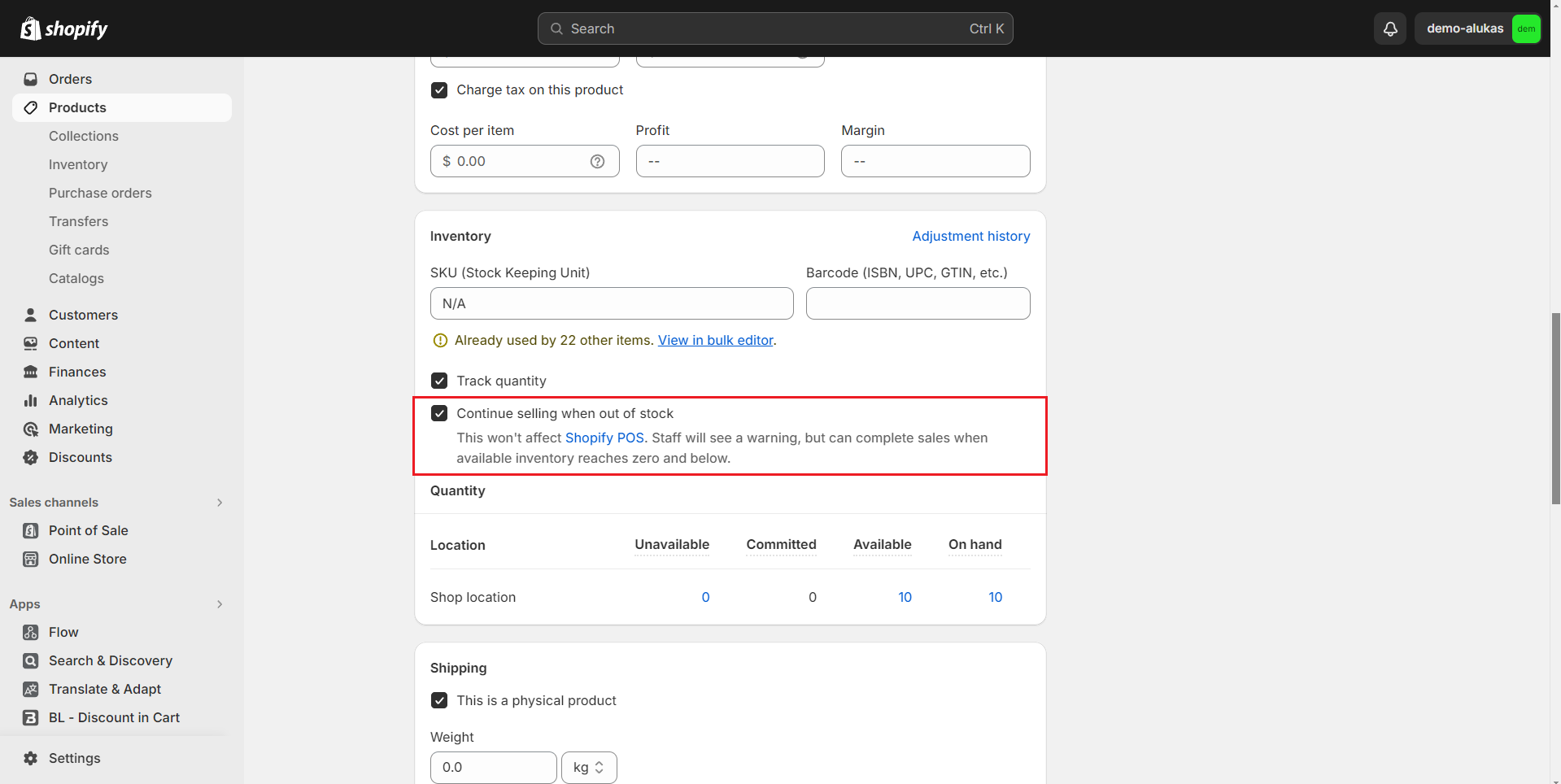The width and height of the screenshot is (1561, 784).
Task: Disable the Track quantity checkbox
Action: click(439, 381)
